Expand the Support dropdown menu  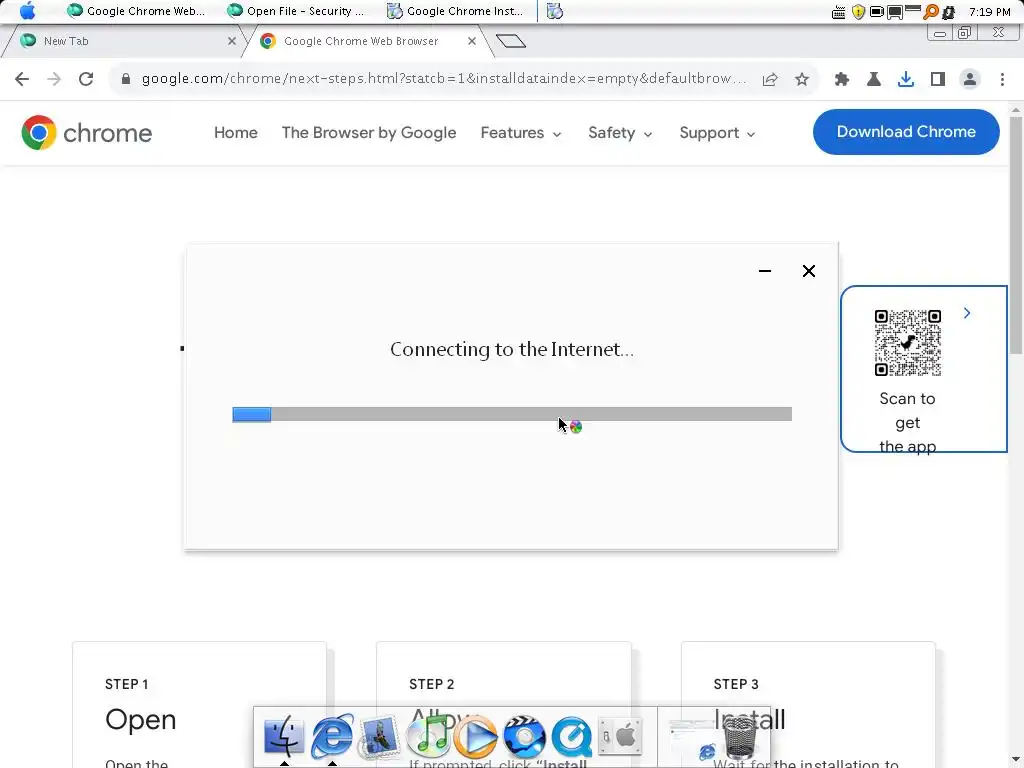717,133
